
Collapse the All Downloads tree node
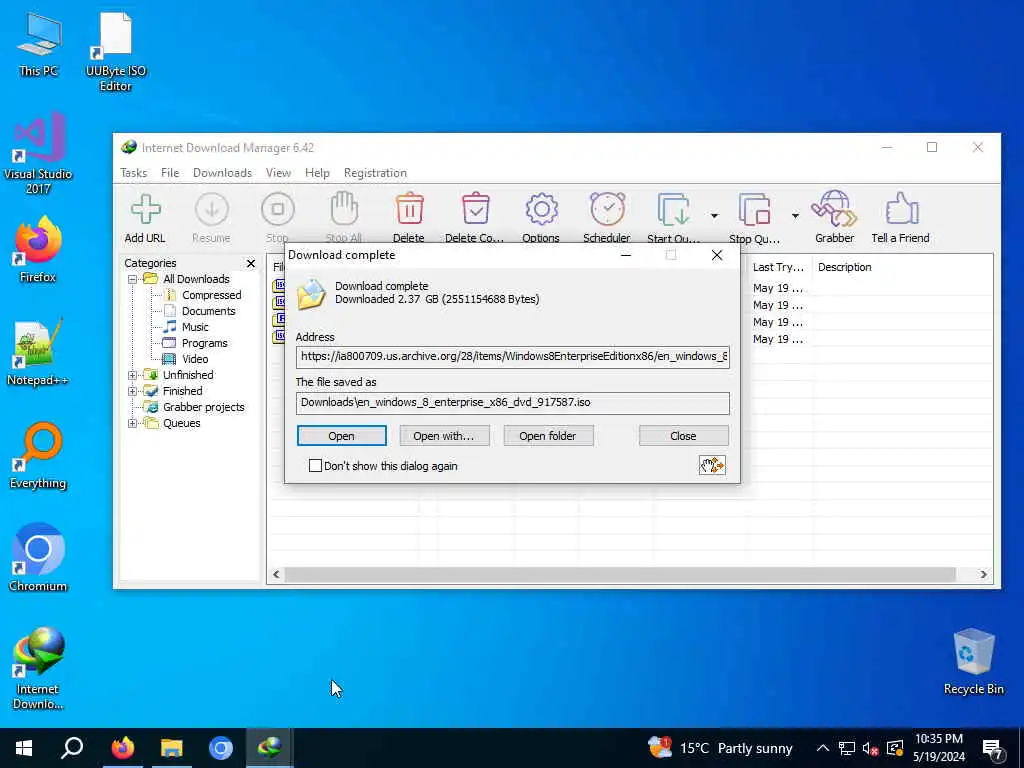point(133,279)
